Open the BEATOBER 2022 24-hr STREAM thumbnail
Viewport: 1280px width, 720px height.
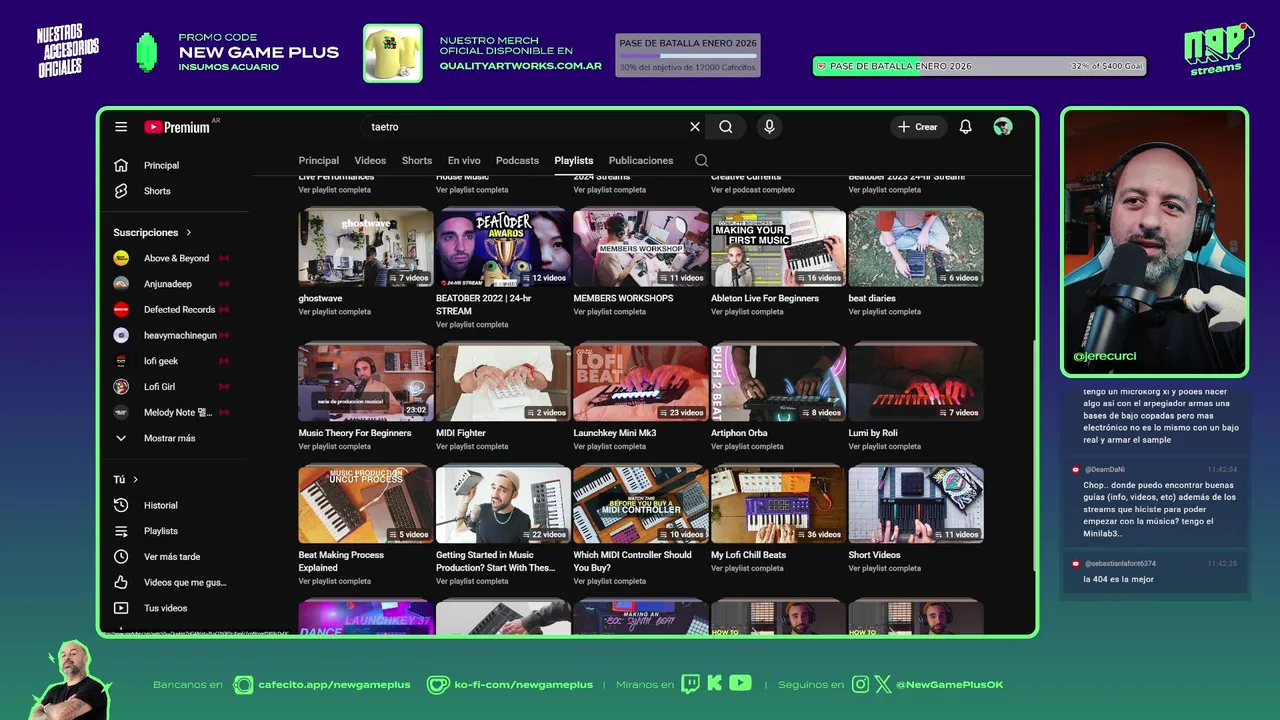(503, 247)
